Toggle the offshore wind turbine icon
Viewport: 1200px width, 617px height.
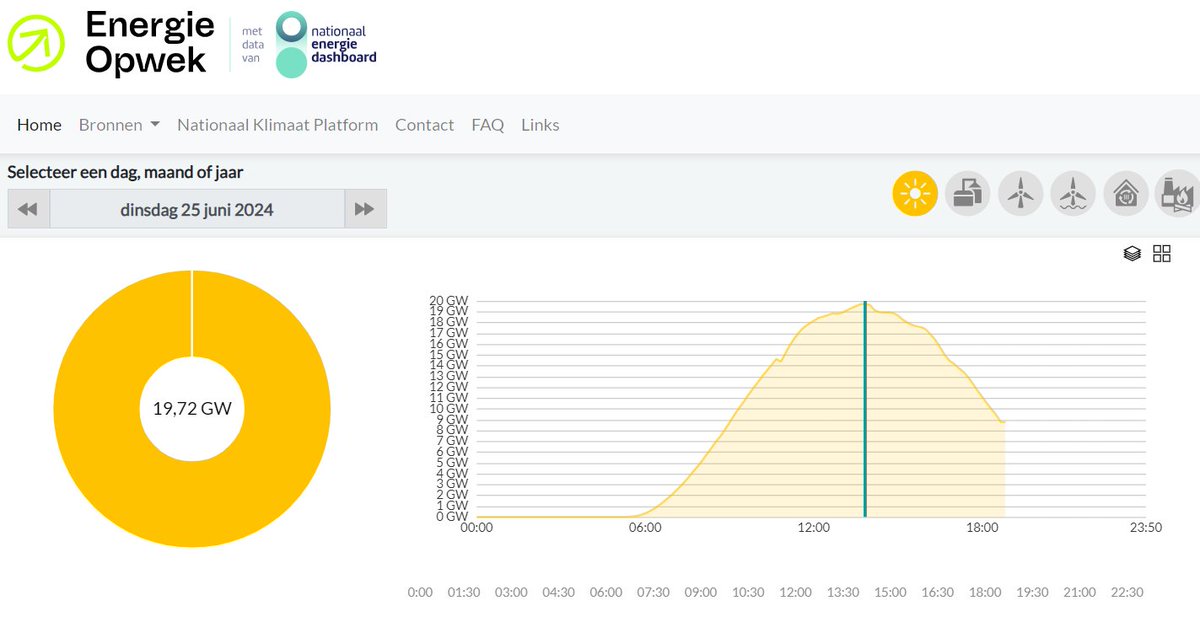point(1073,193)
